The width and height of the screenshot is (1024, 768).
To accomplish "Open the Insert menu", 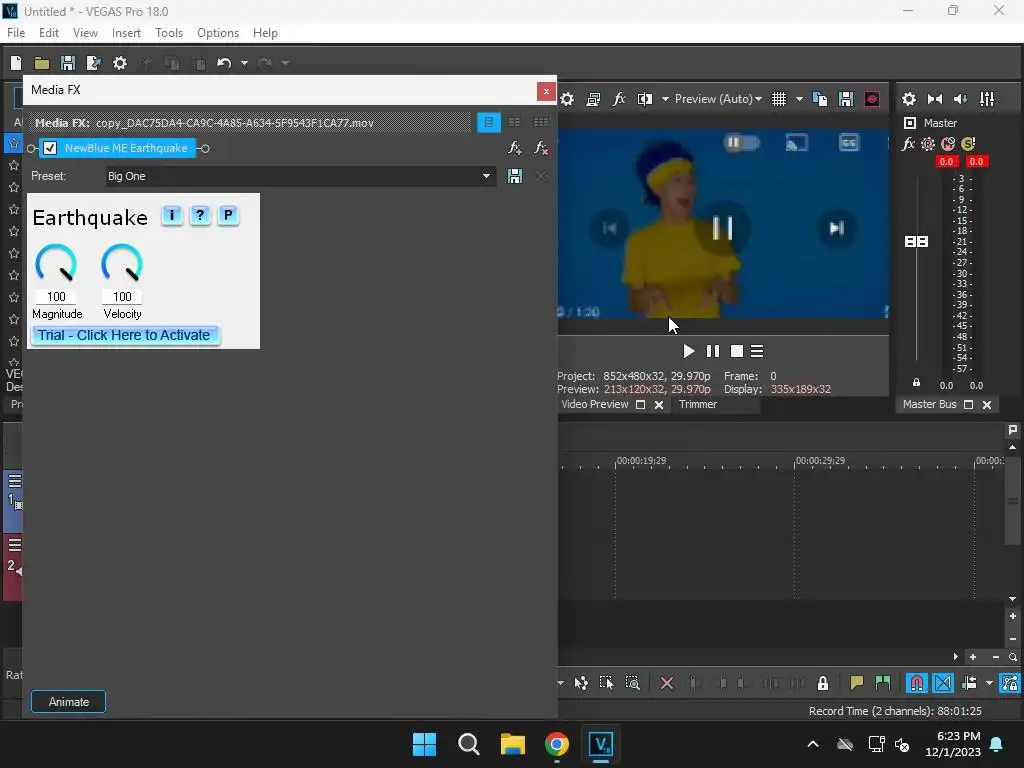I will 126,33.
